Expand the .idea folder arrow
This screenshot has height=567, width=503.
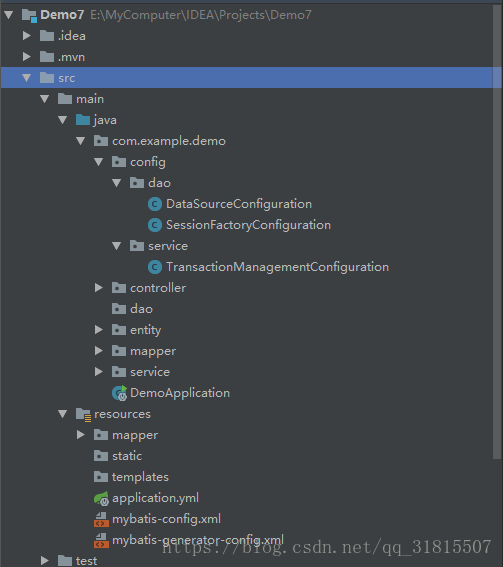[x=27, y=35]
